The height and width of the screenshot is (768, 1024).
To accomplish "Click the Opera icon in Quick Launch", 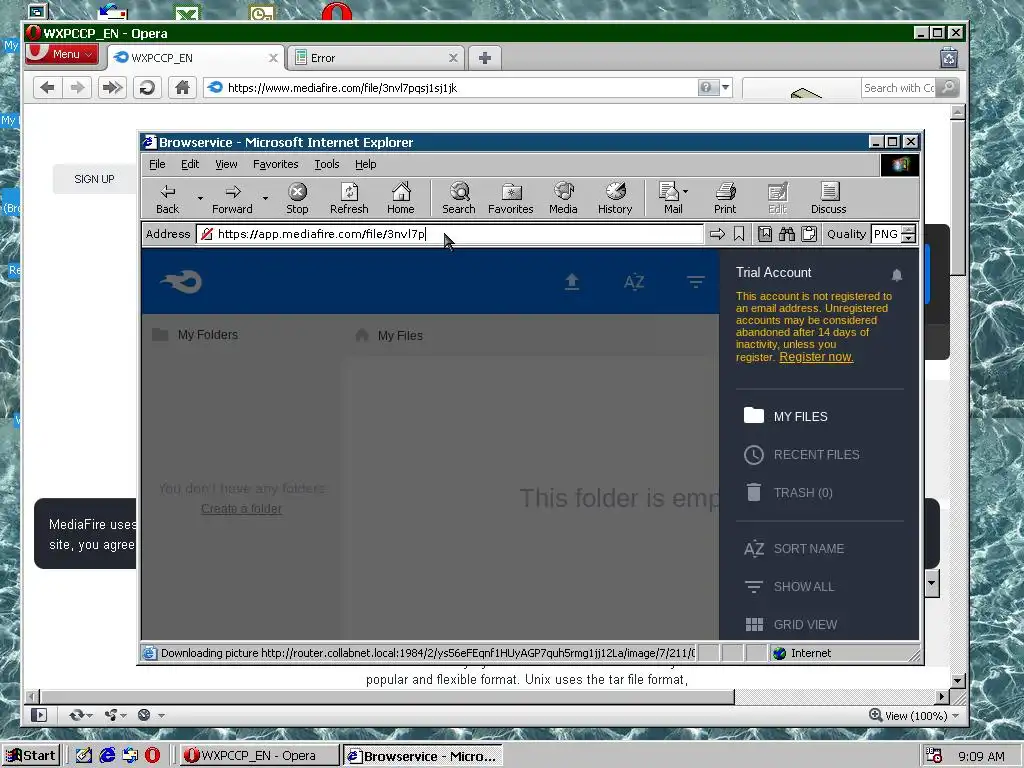I will coord(152,756).
